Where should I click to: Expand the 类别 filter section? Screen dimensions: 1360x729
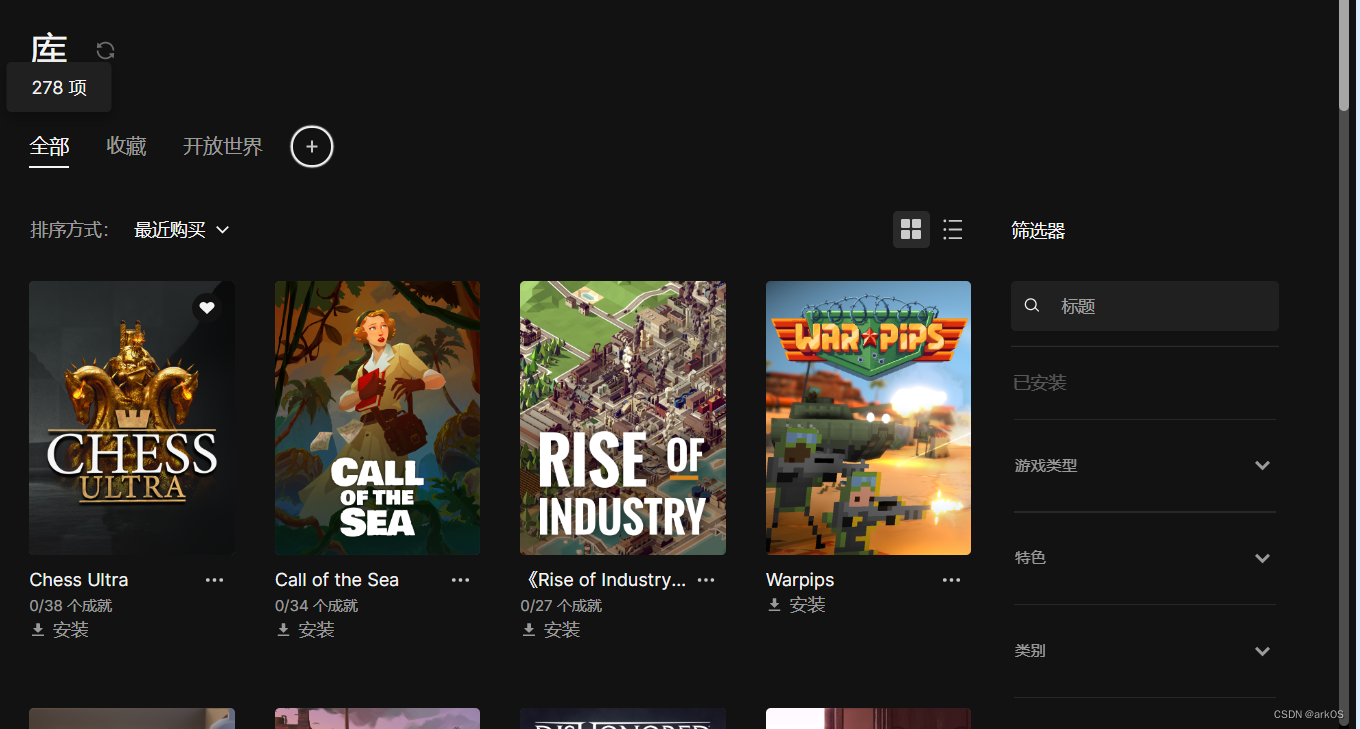click(x=1145, y=651)
